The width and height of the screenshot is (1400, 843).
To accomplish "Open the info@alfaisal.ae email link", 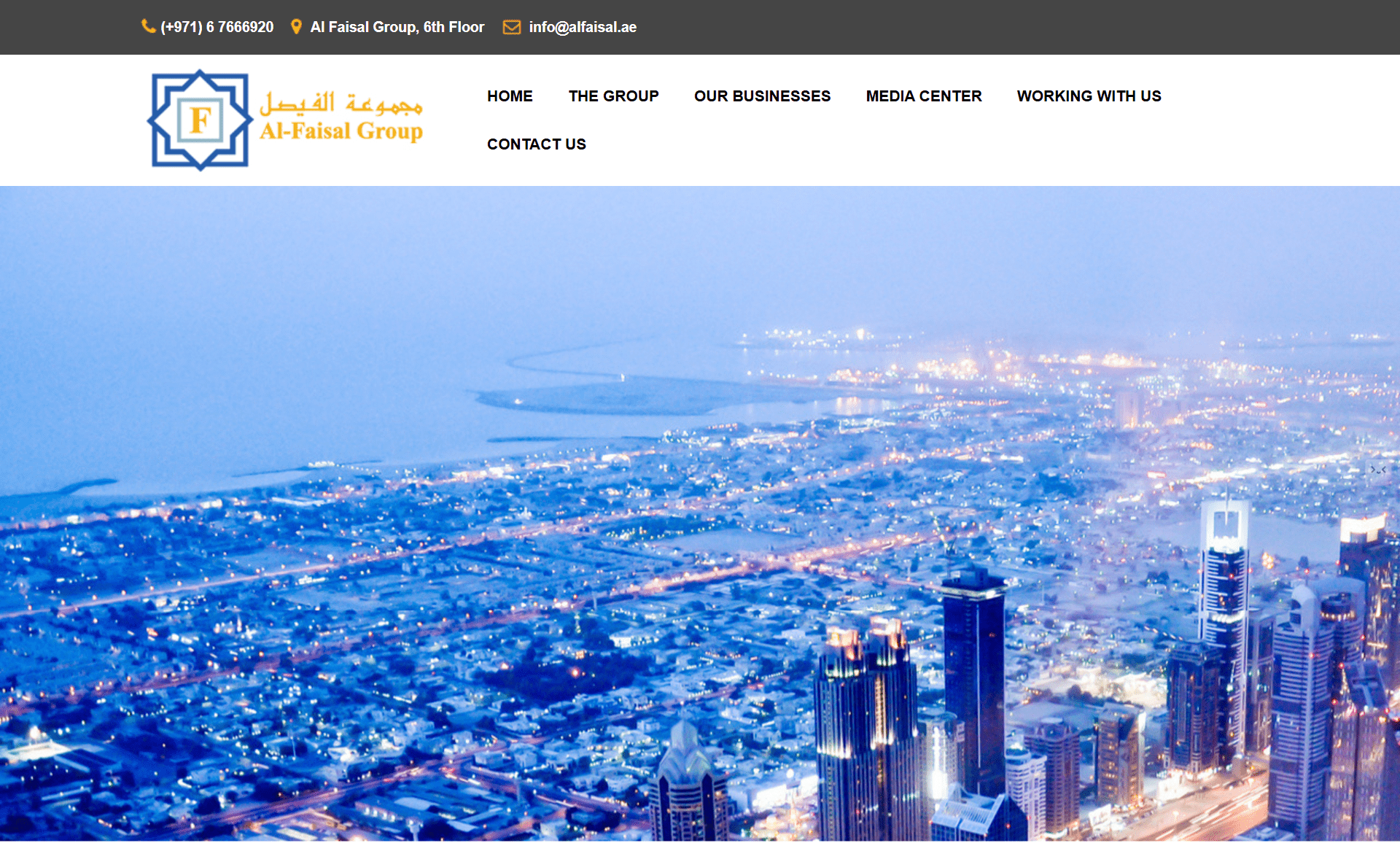I will pyautogui.click(x=583, y=27).
